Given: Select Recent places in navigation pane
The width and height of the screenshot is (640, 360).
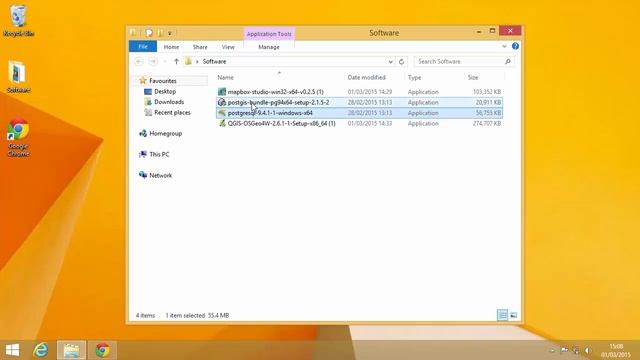Looking at the screenshot, I should 172,113.
